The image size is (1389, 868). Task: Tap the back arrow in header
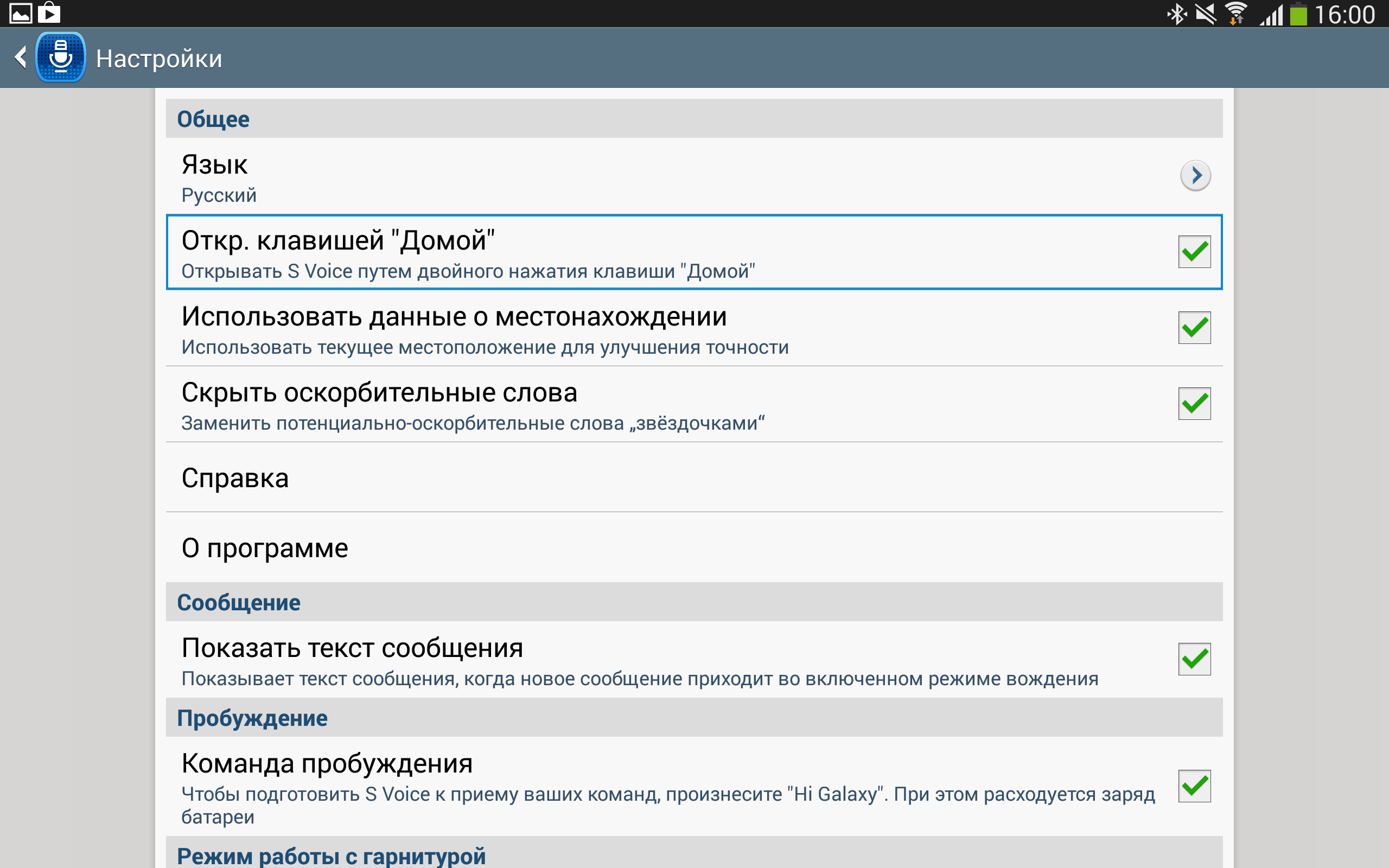pos(21,58)
